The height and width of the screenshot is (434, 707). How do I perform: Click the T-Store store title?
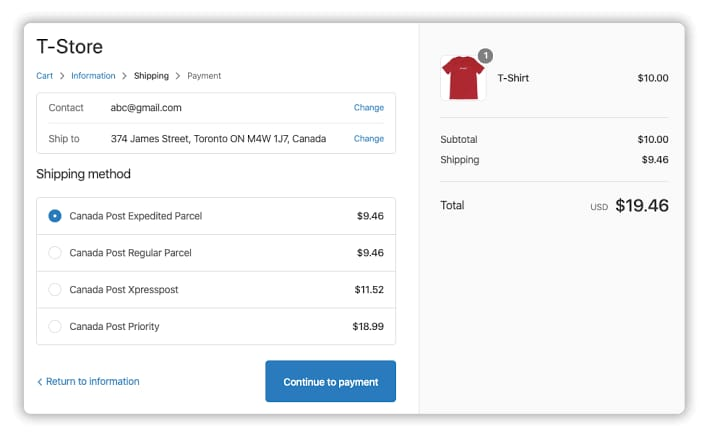(69, 47)
